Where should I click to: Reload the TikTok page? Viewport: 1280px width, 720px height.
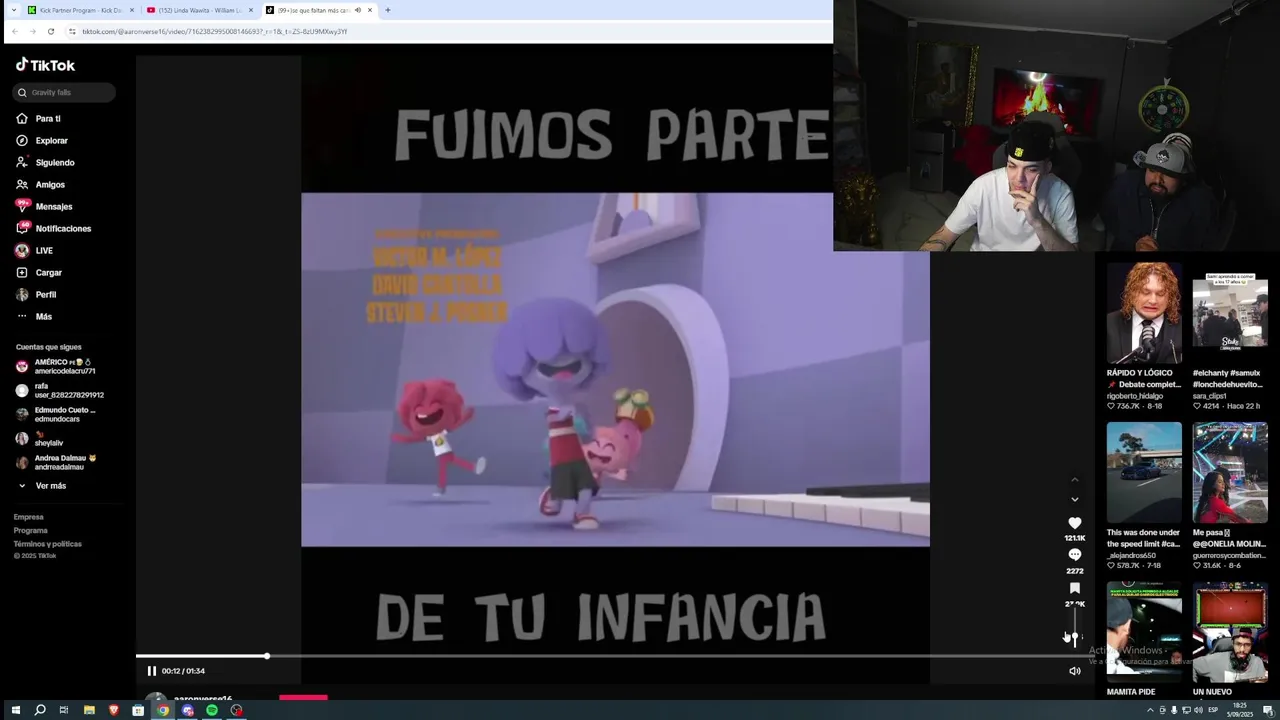50,31
